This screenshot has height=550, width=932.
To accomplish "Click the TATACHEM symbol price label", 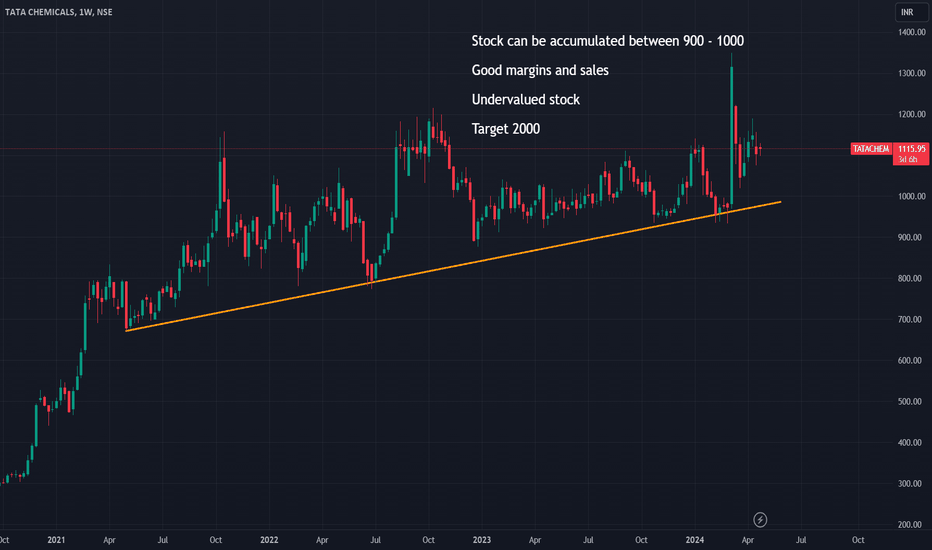I will 871,149.
